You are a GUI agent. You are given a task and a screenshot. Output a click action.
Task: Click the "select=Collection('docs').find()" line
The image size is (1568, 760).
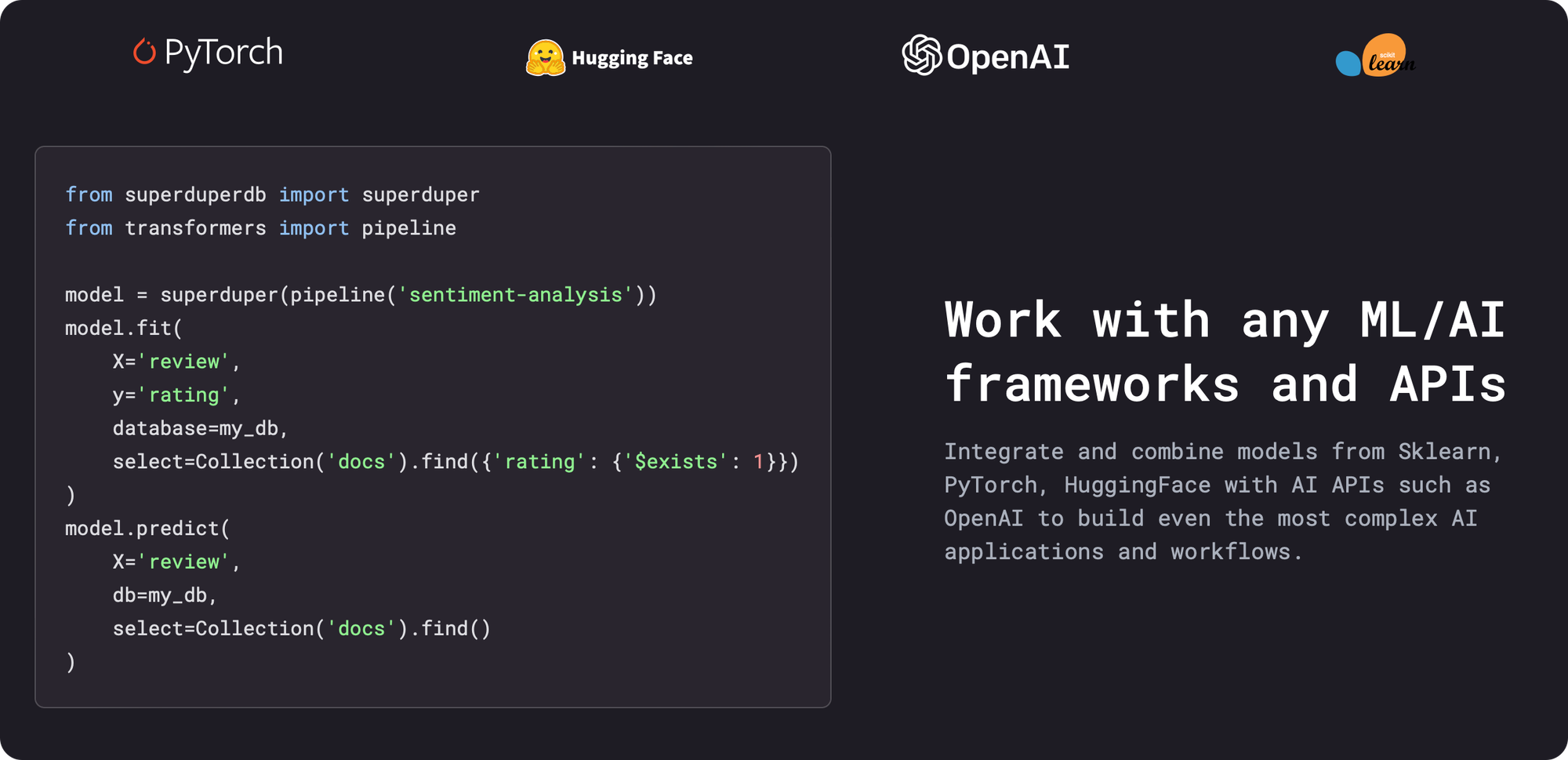[x=302, y=628]
